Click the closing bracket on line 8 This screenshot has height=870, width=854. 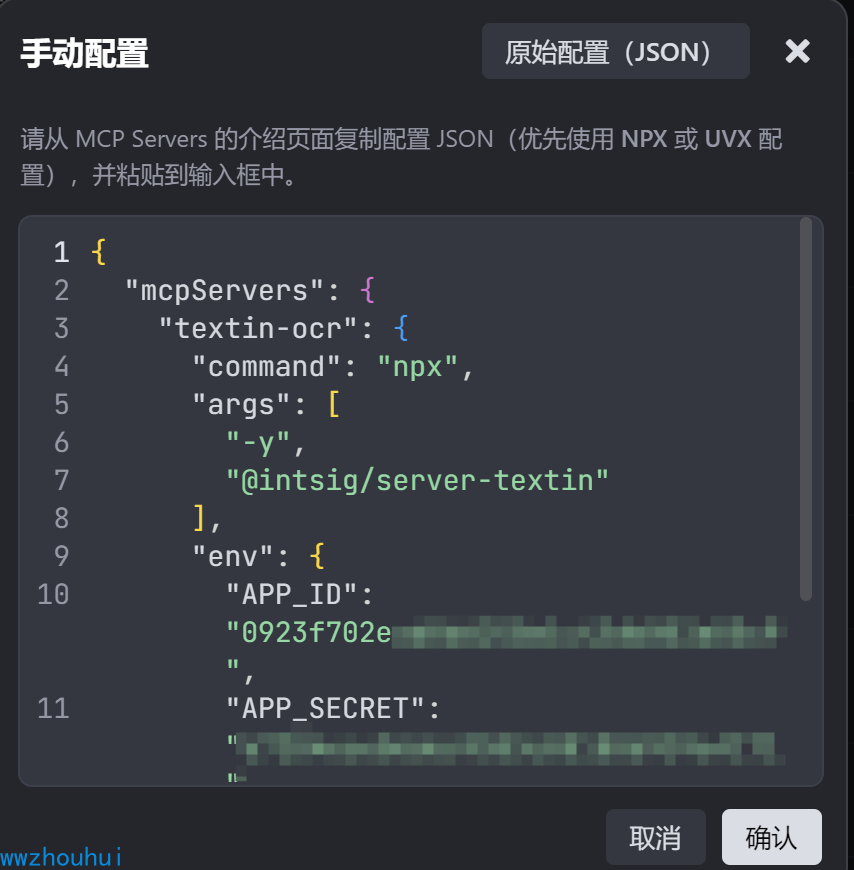pyautogui.click(x=201, y=518)
